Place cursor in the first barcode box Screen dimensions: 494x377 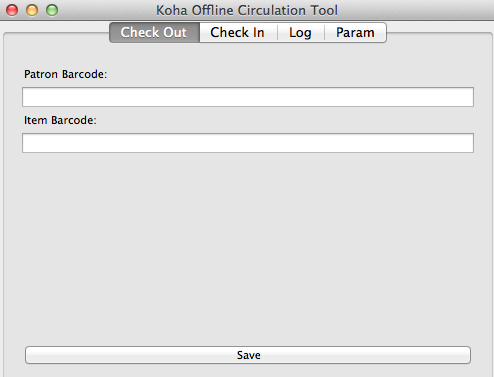click(248, 97)
